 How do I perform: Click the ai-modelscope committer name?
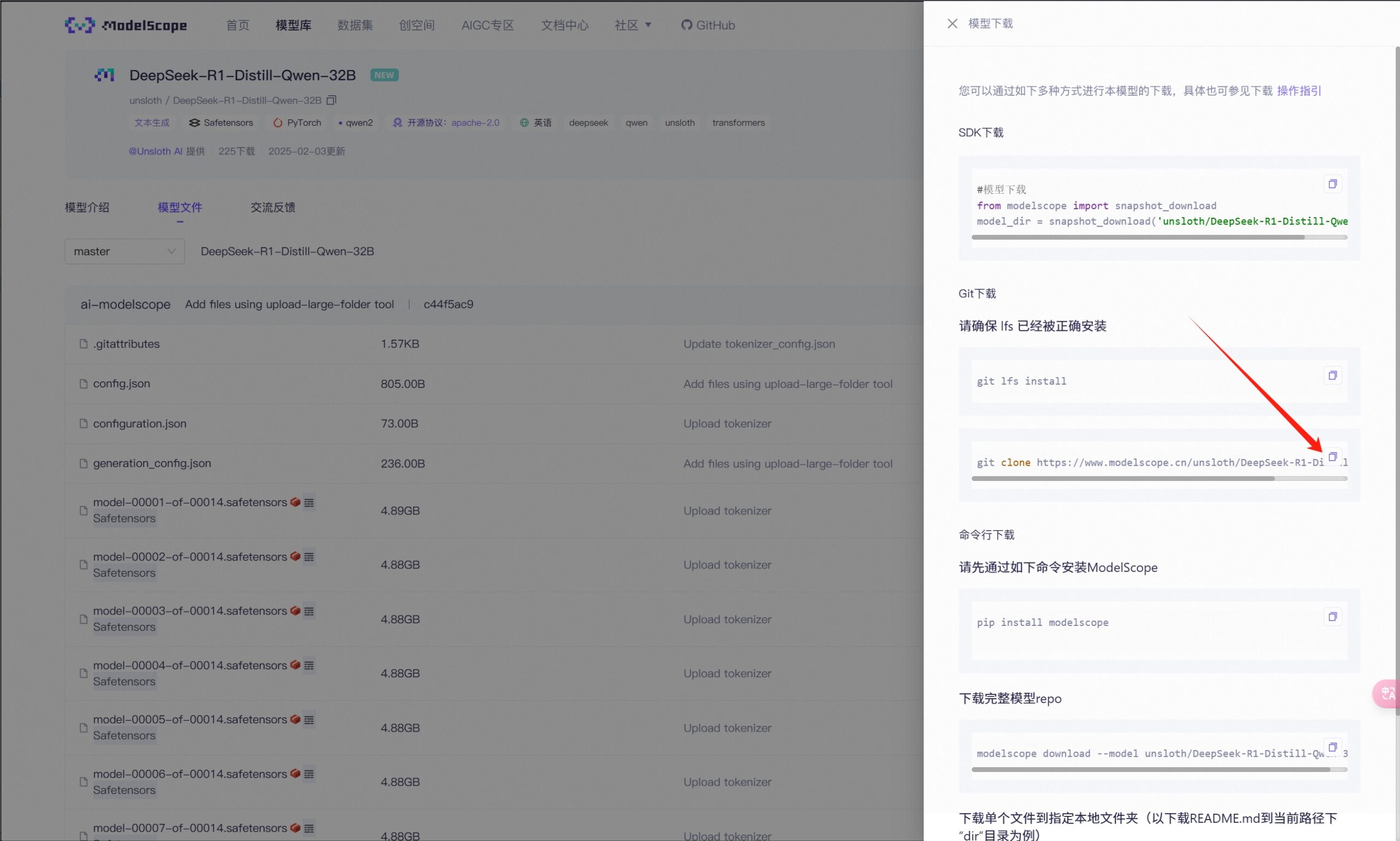125,304
